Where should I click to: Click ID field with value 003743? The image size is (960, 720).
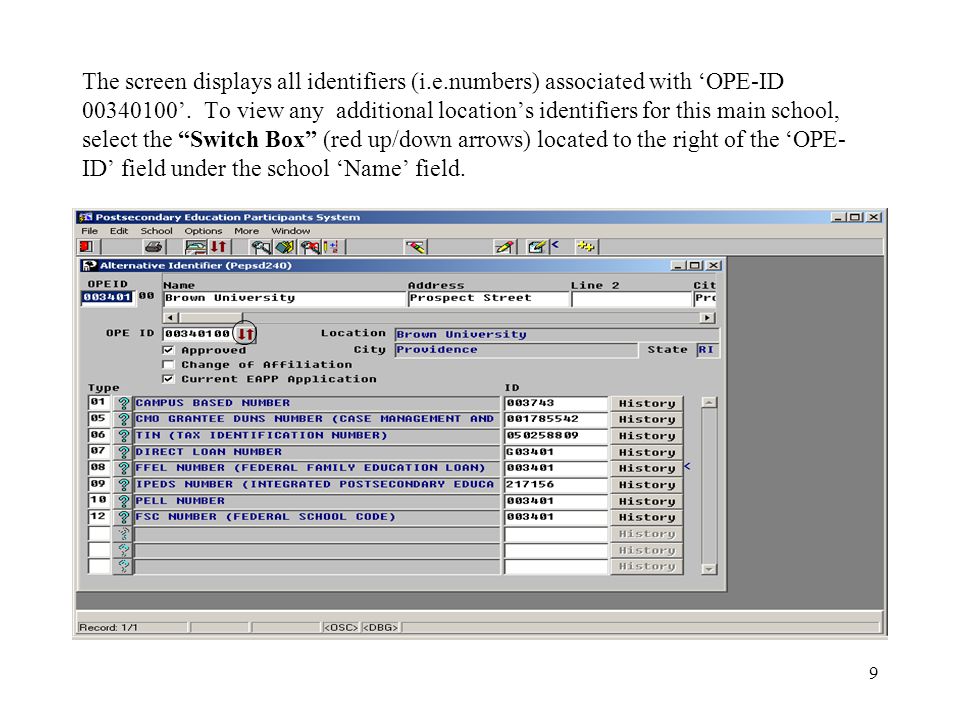tap(556, 403)
